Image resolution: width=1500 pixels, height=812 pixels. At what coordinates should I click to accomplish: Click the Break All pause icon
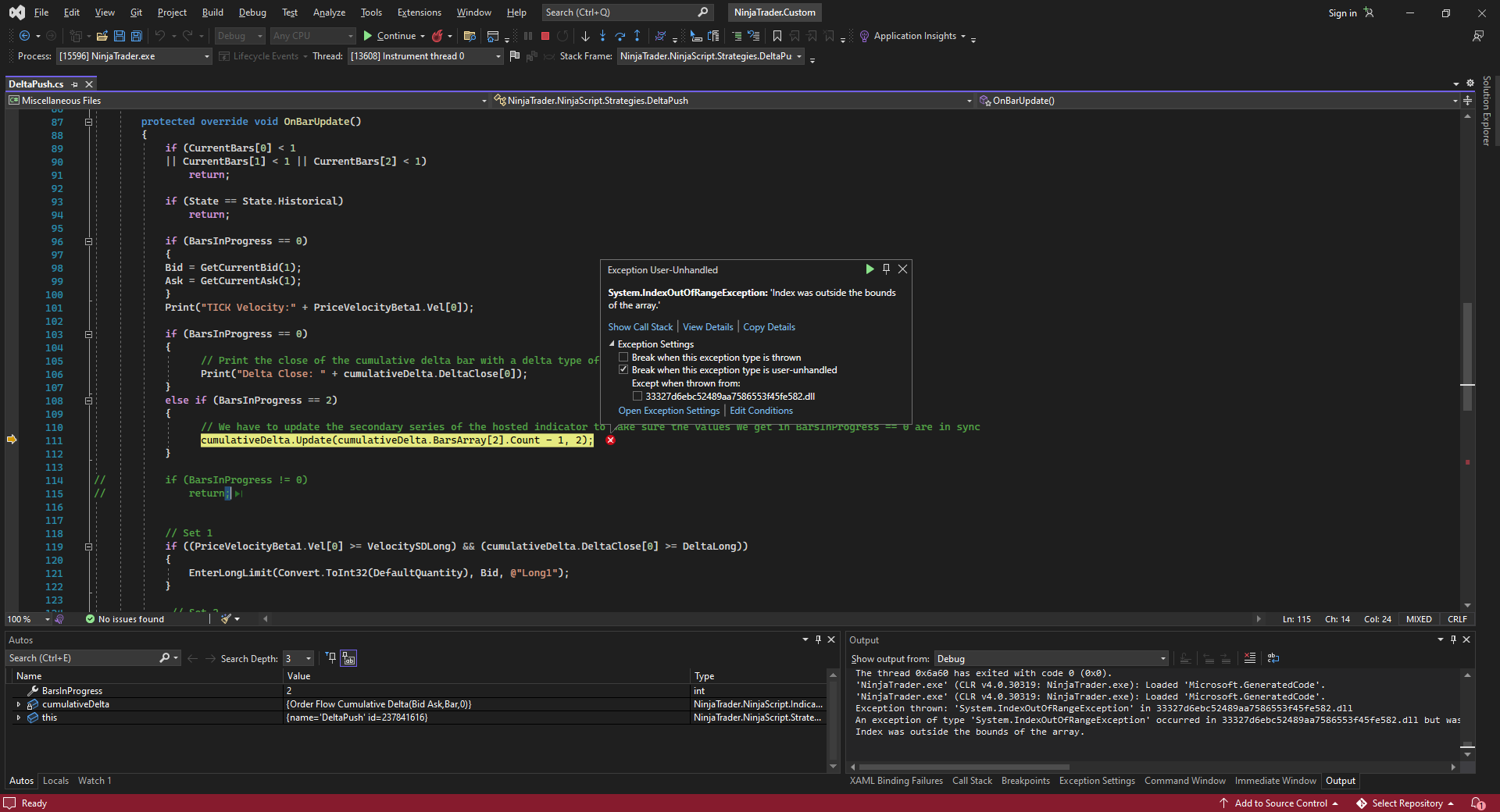(x=528, y=36)
